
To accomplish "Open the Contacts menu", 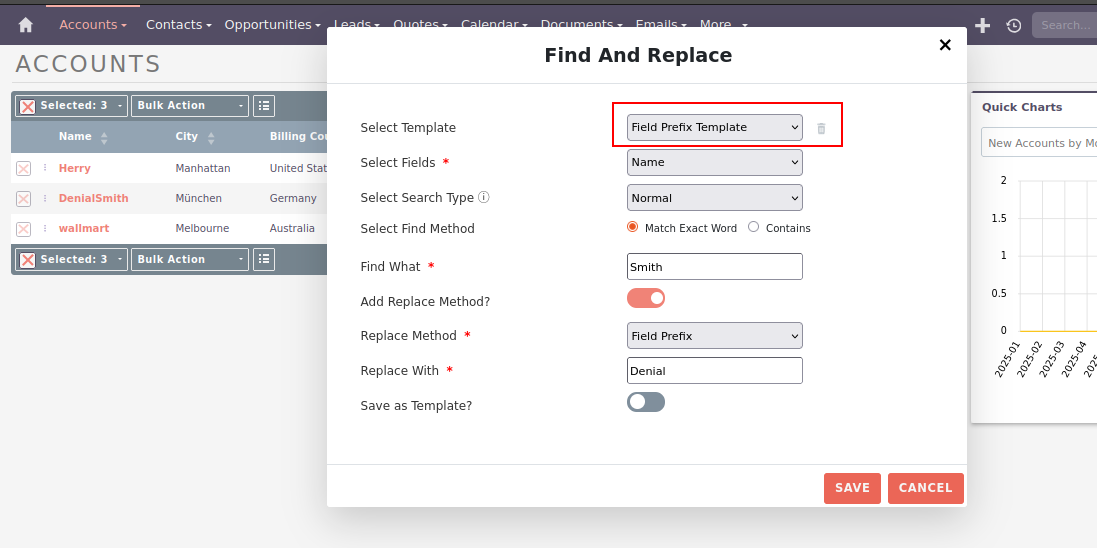I will point(178,24).
